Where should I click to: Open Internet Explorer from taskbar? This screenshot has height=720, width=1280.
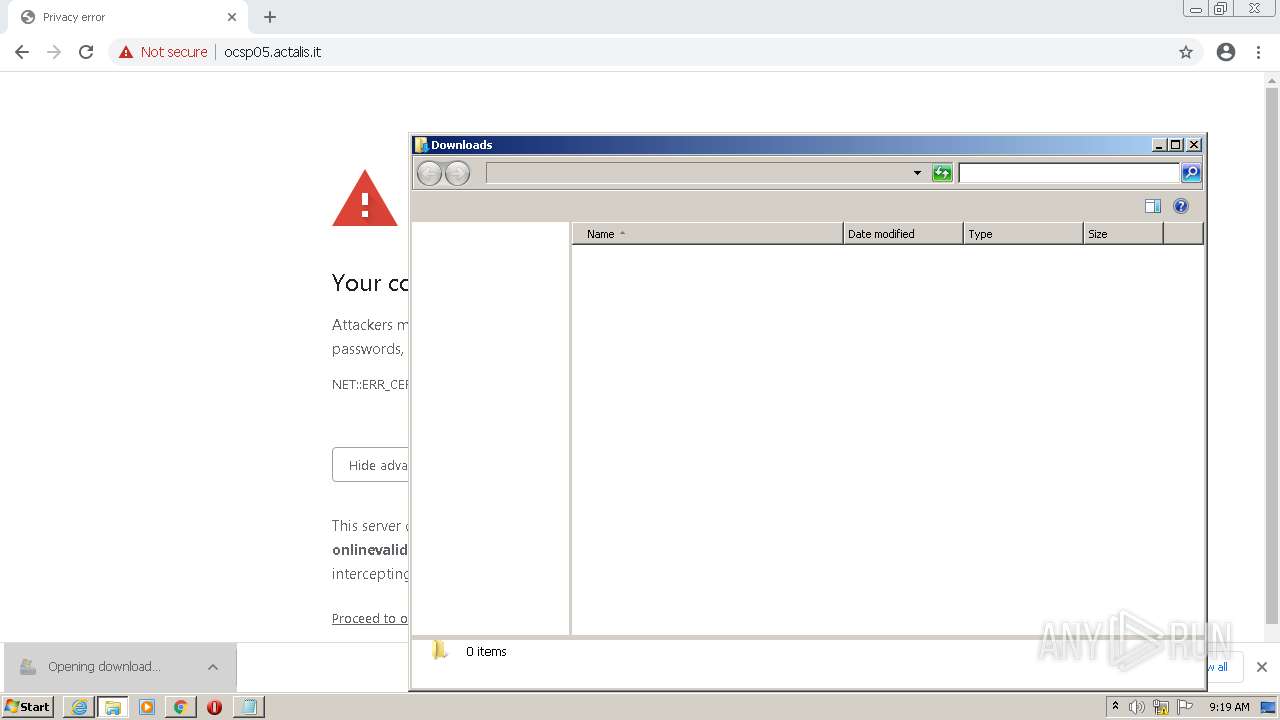coord(79,707)
